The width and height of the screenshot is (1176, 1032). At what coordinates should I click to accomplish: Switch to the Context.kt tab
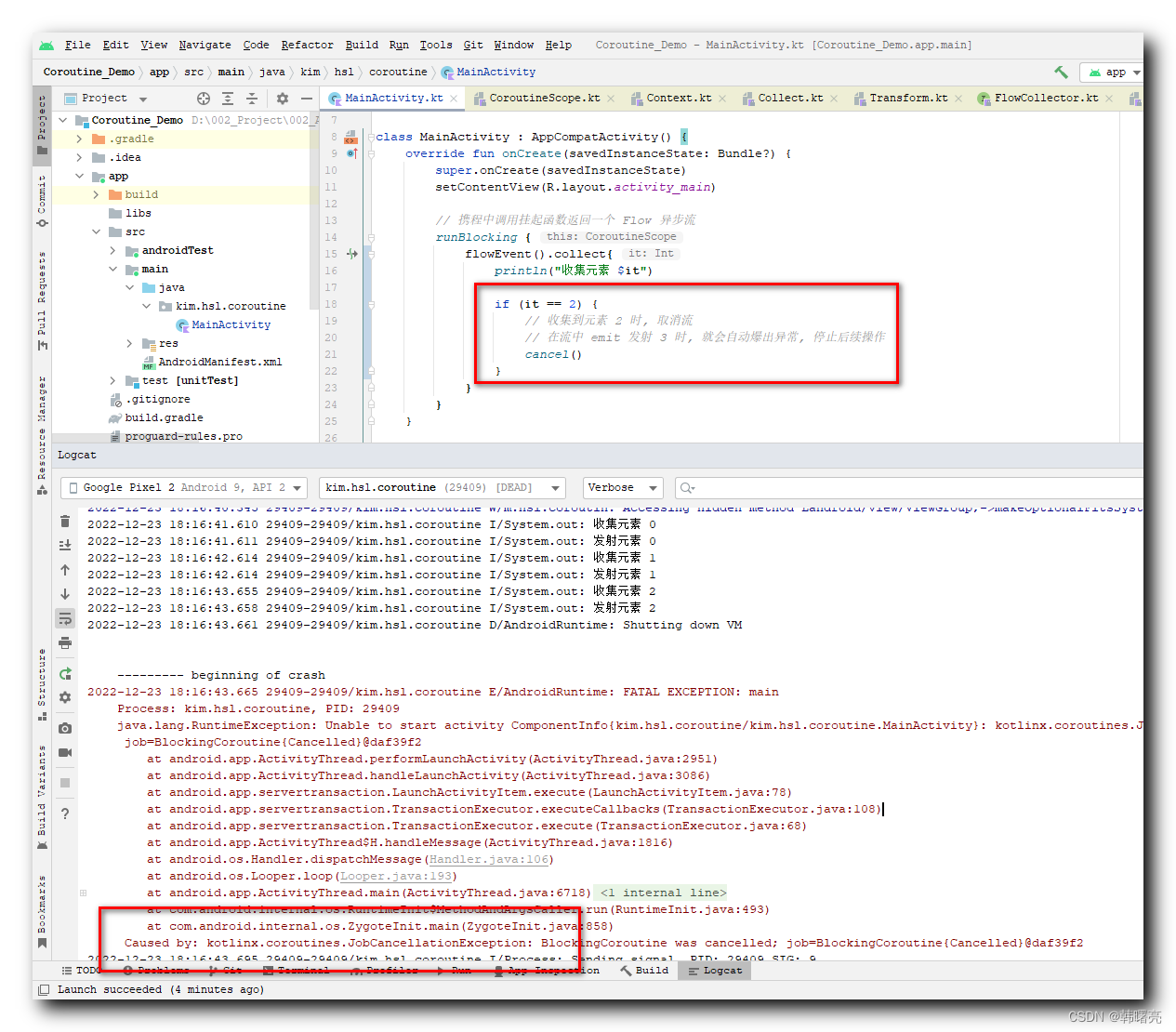pyautogui.click(x=679, y=98)
